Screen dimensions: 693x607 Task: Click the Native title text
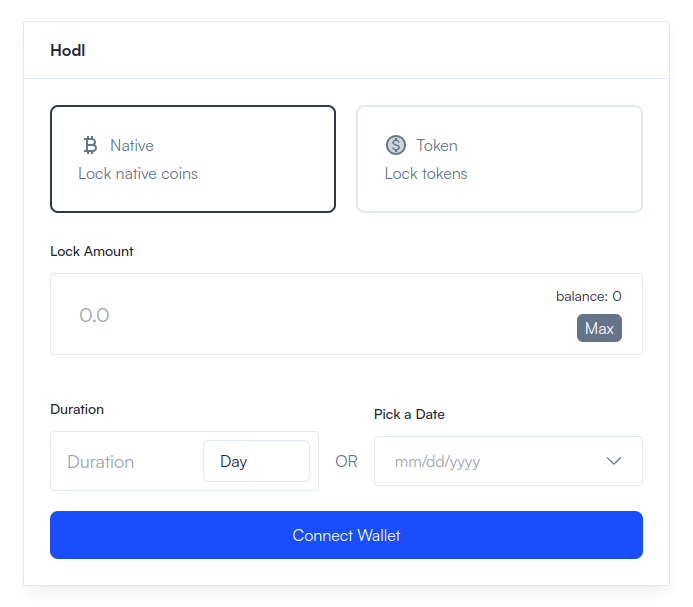pos(132,145)
